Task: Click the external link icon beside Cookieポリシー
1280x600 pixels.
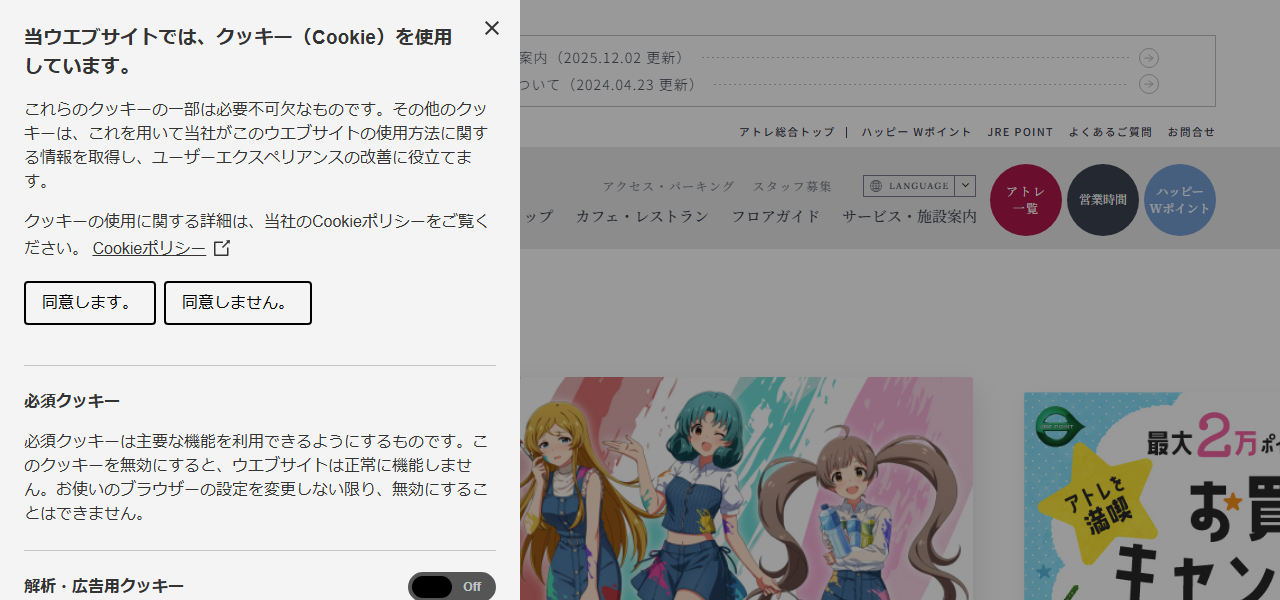Action: click(222, 248)
